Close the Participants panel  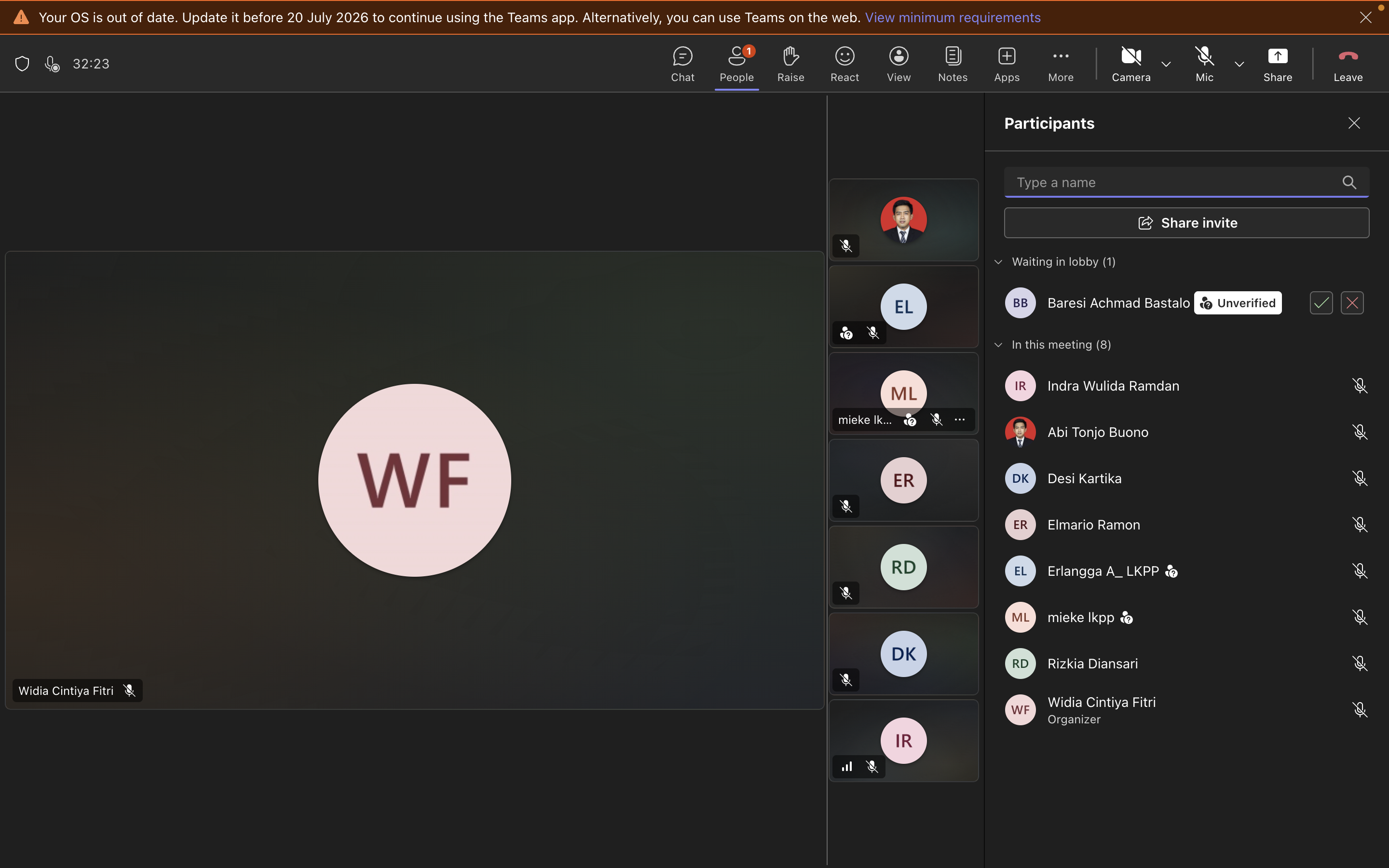1354,123
